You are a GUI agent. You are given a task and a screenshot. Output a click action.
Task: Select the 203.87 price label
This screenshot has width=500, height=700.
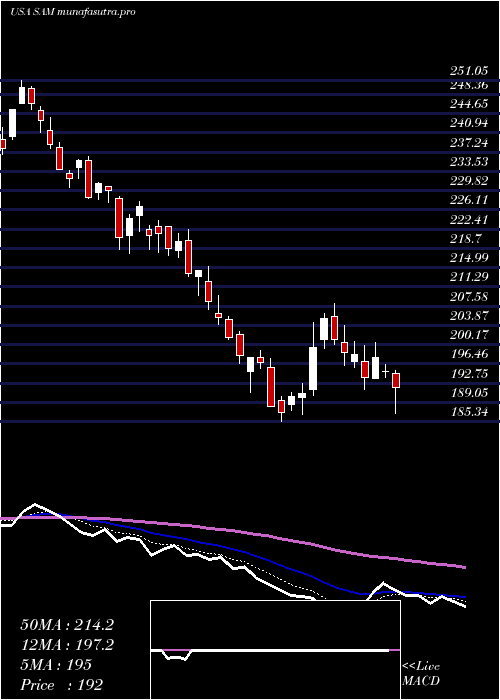click(468, 315)
